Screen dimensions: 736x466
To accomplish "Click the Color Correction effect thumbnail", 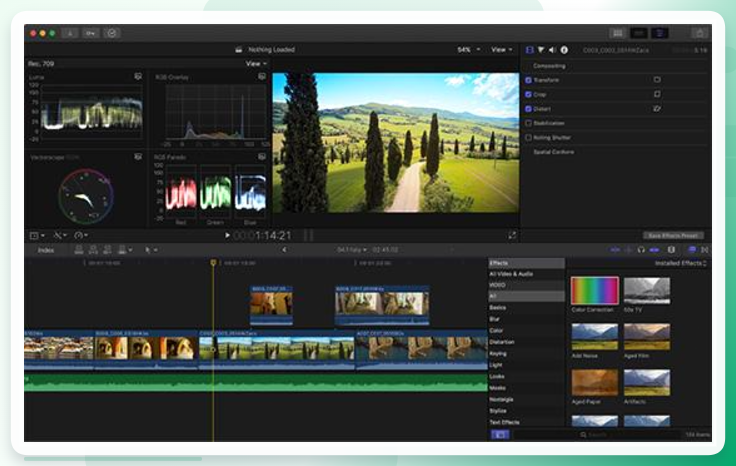I will tap(595, 290).
